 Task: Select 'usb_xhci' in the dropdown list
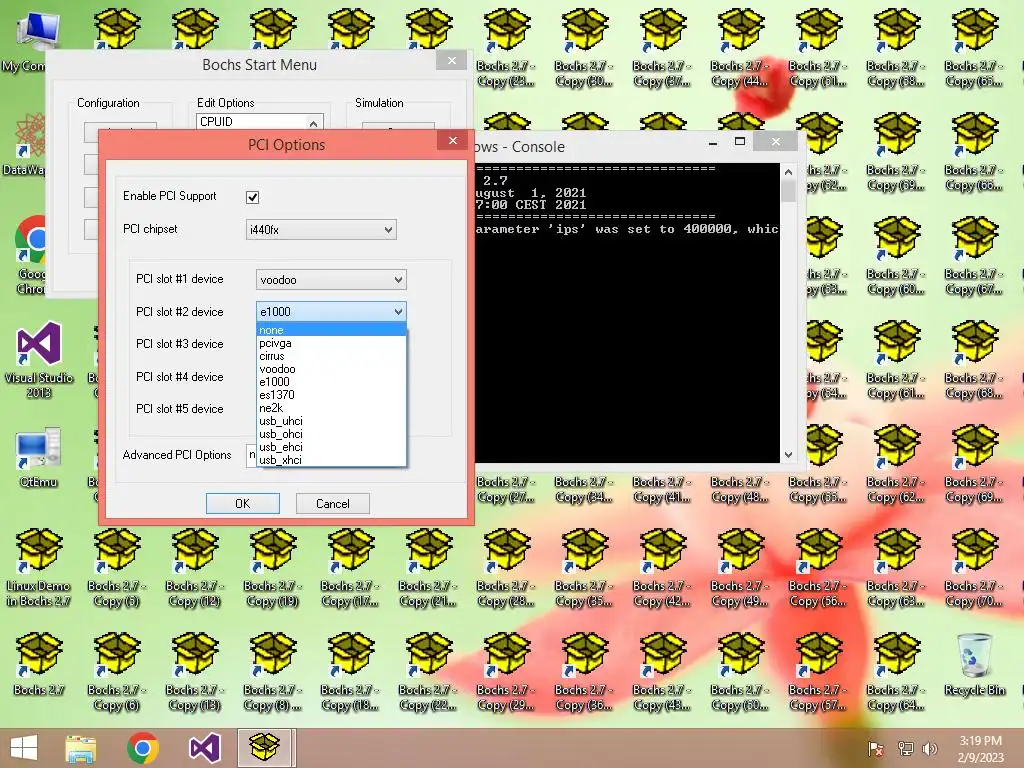[331, 460]
